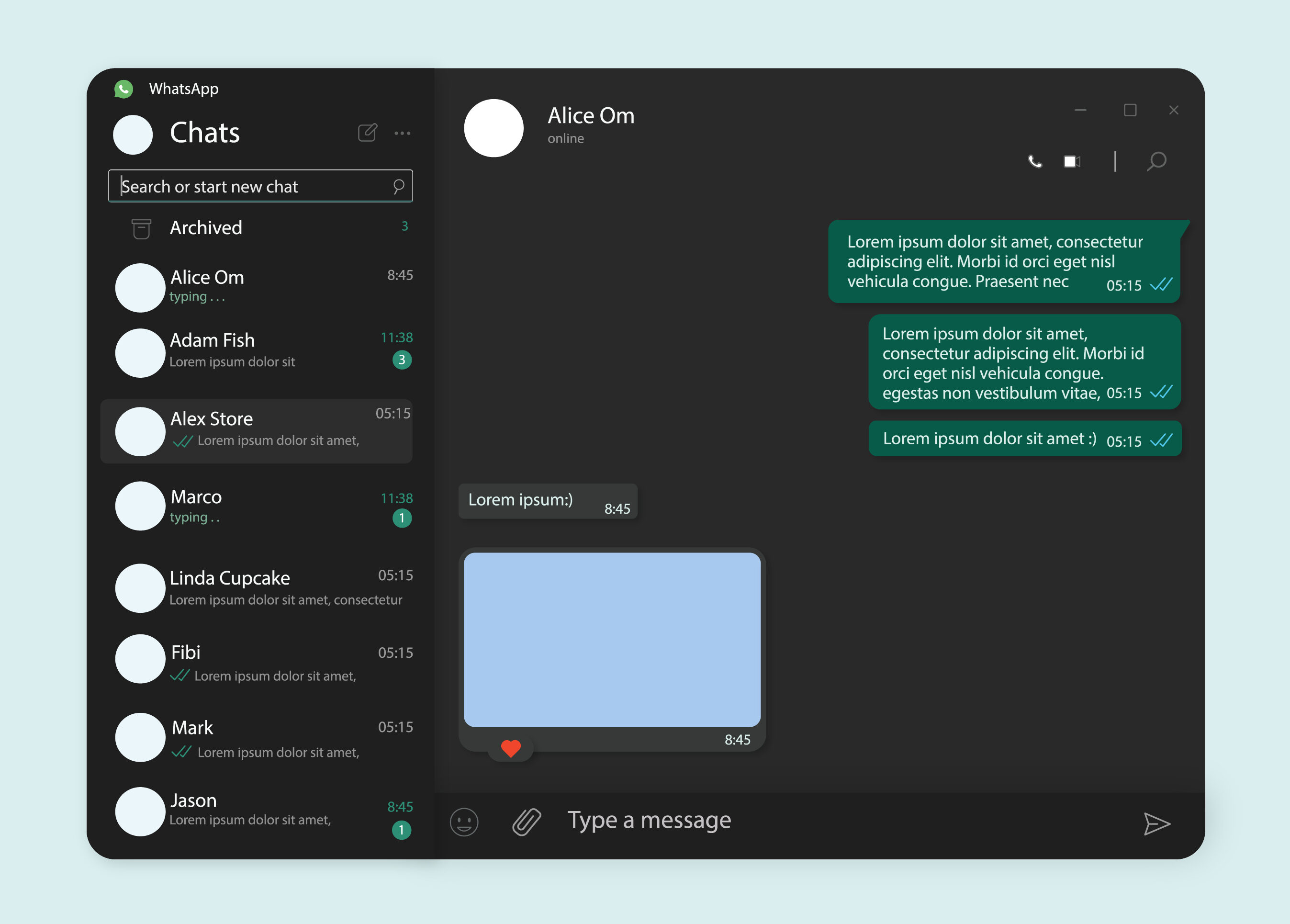This screenshot has width=1290, height=924.
Task: Click the Adam Fish unread badge 3
Action: (x=402, y=360)
